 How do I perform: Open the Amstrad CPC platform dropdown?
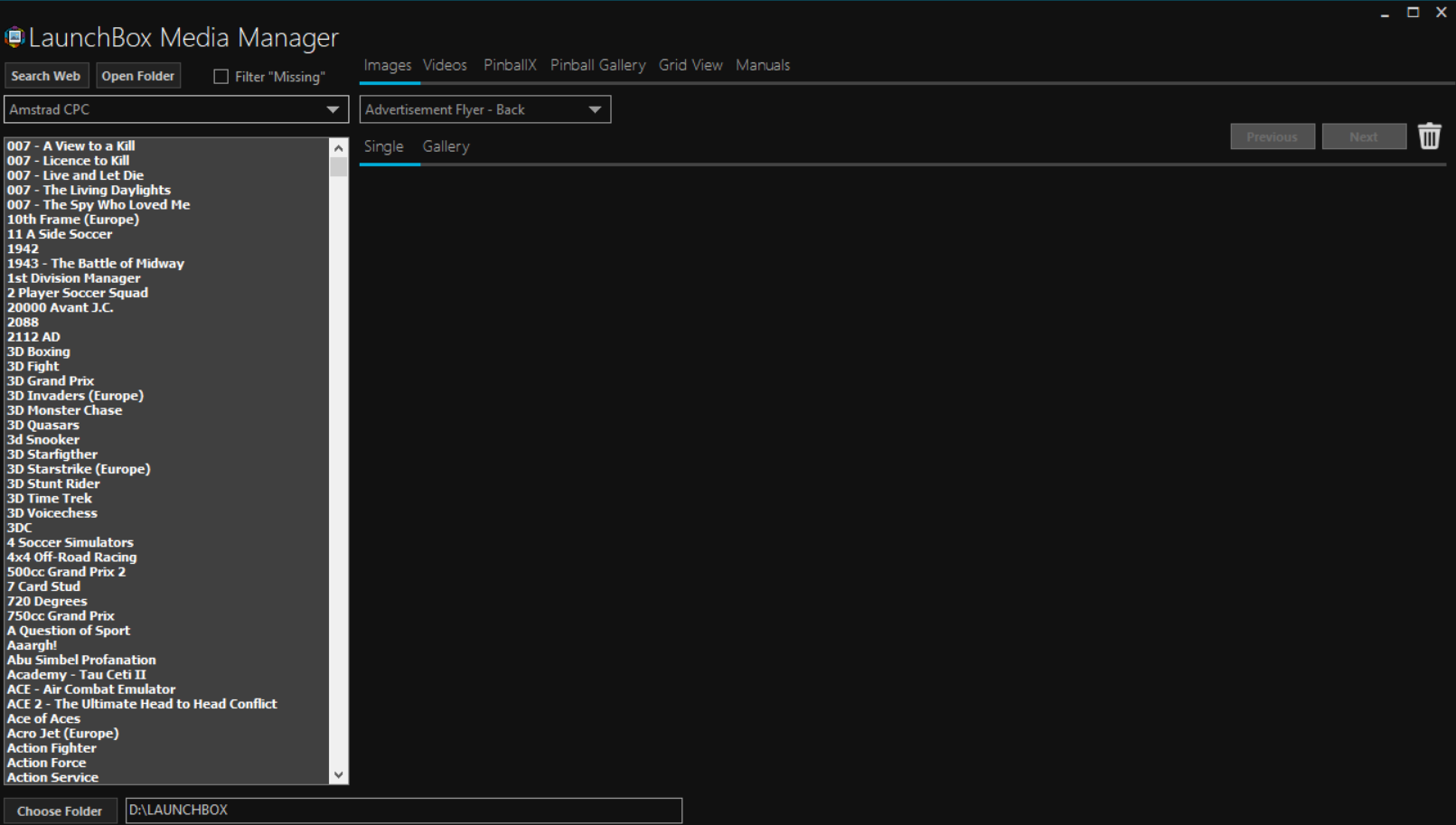176,109
